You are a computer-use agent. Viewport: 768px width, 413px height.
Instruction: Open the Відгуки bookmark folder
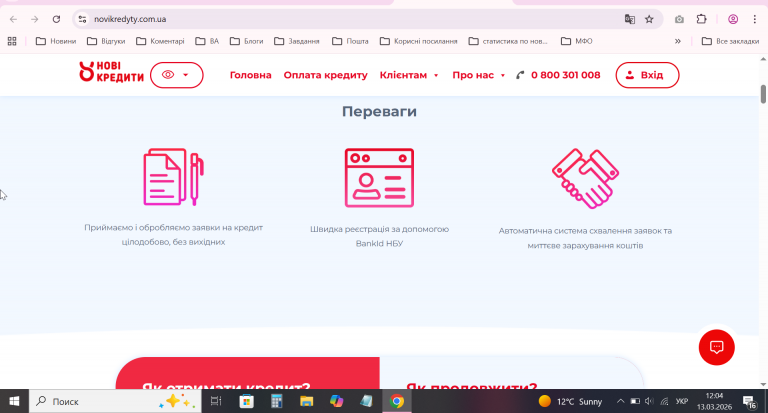click(x=106, y=41)
